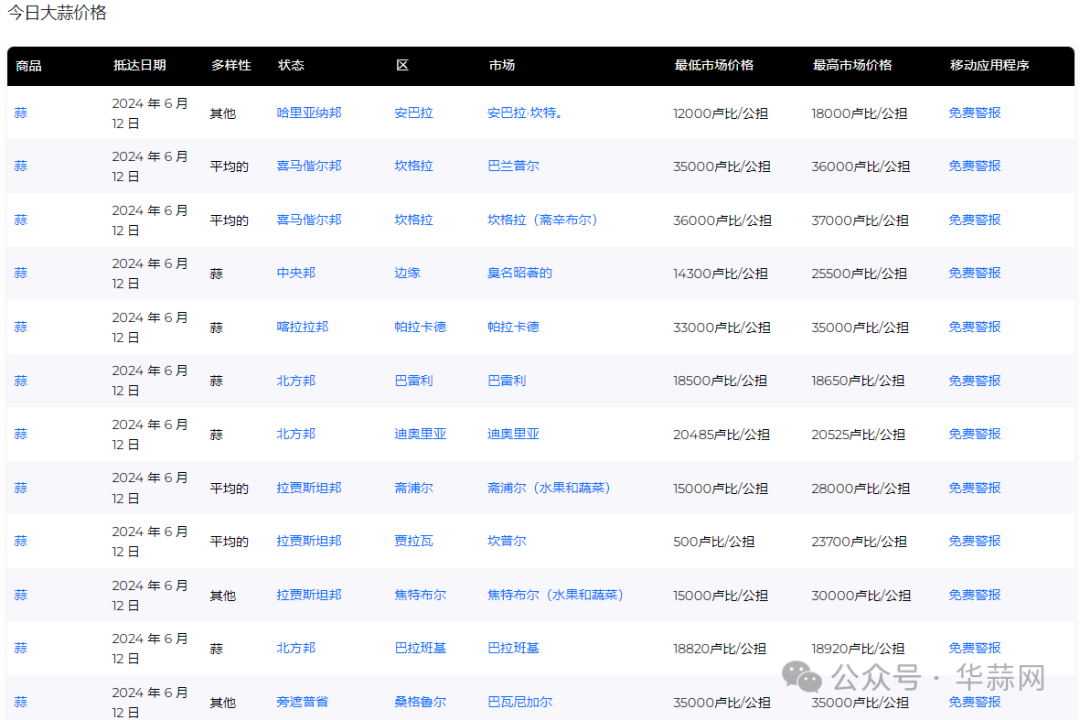1080x720 pixels.
Task: Click 免费警报 in the 巴拉班基 row
Action: click(x=974, y=647)
